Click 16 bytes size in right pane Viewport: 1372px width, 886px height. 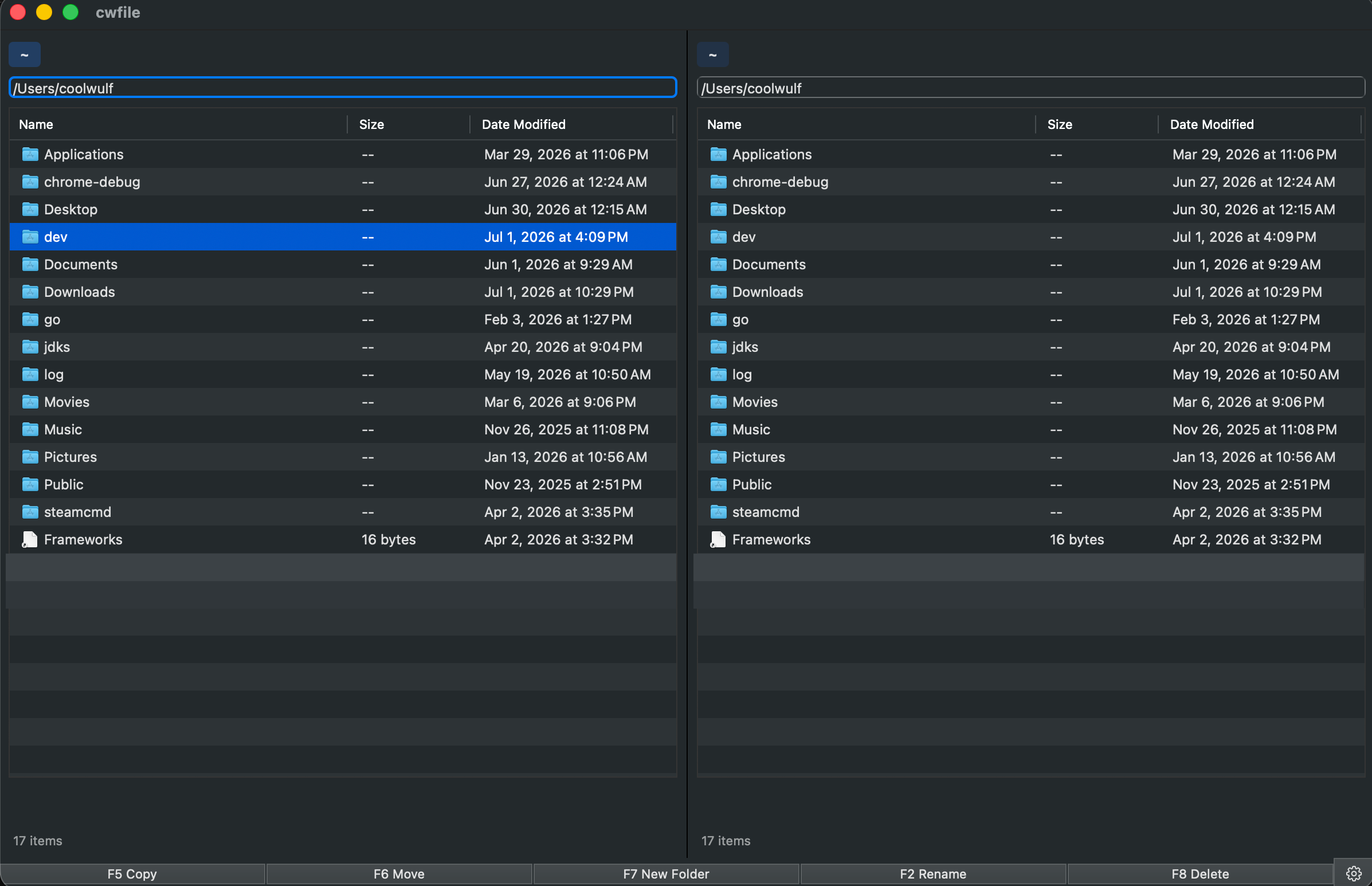coord(1077,540)
